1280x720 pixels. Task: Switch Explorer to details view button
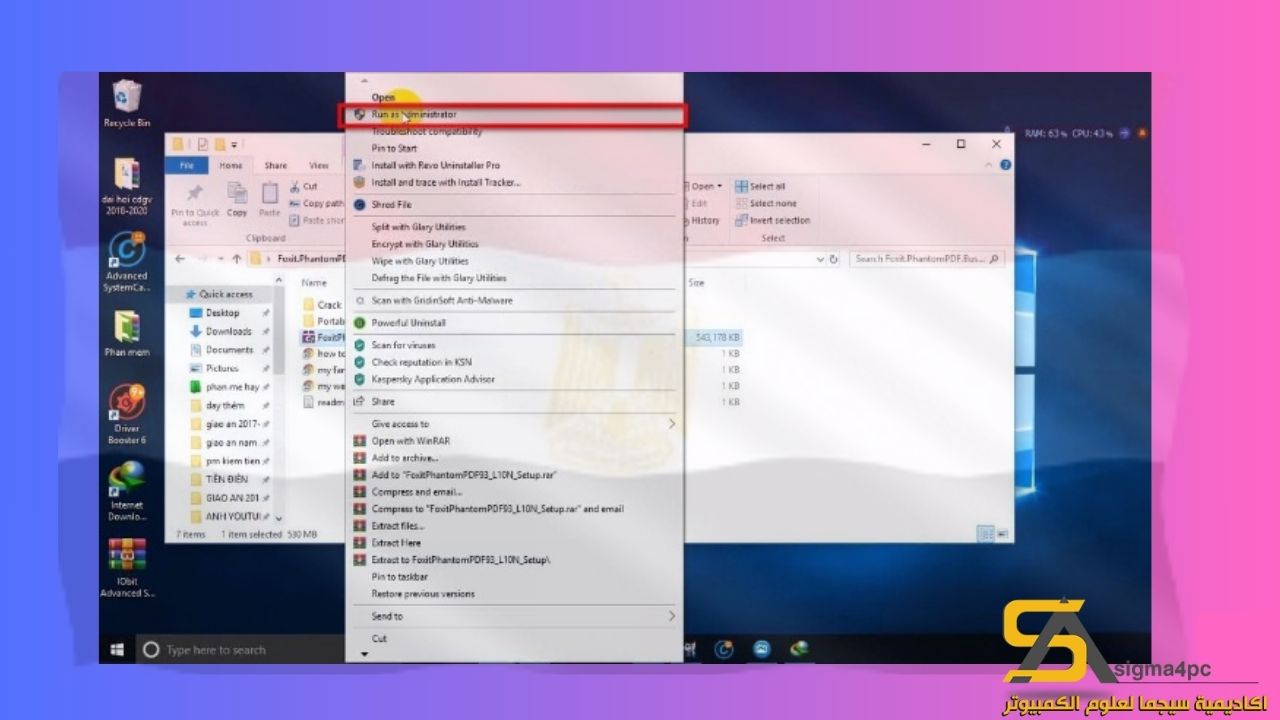tap(987, 534)
